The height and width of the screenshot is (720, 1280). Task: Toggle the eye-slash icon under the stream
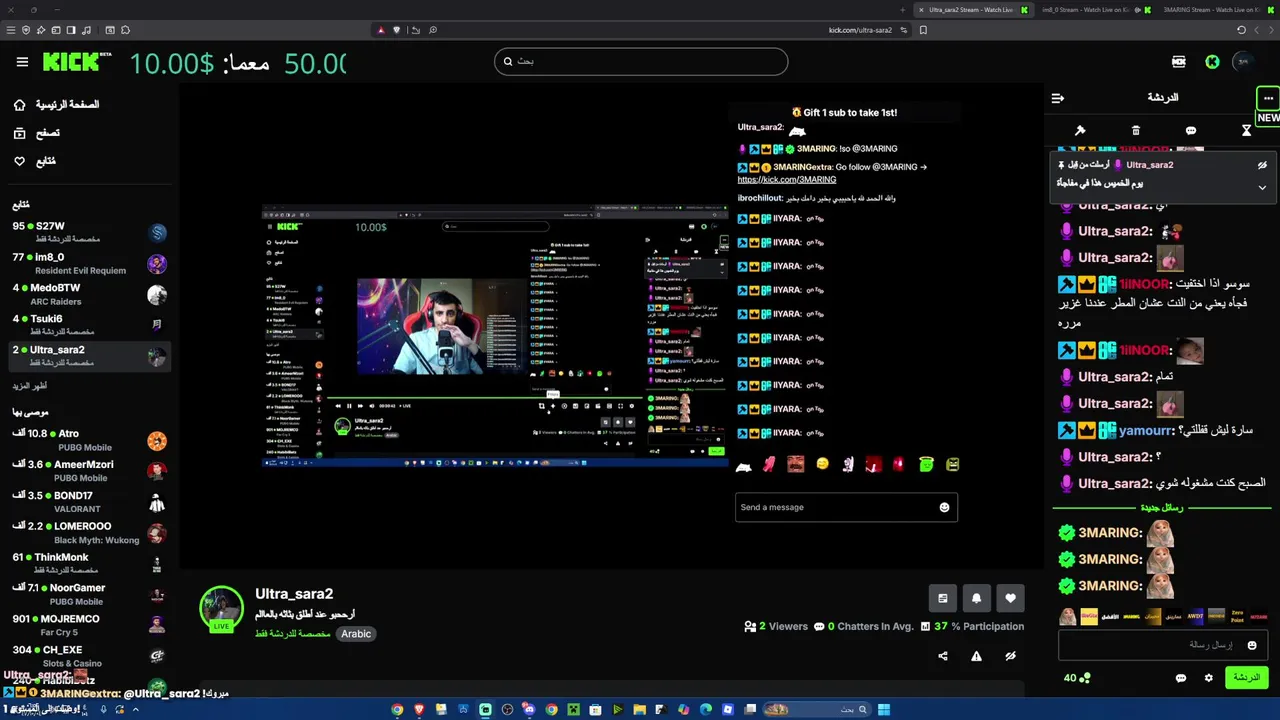(1010, 656)
